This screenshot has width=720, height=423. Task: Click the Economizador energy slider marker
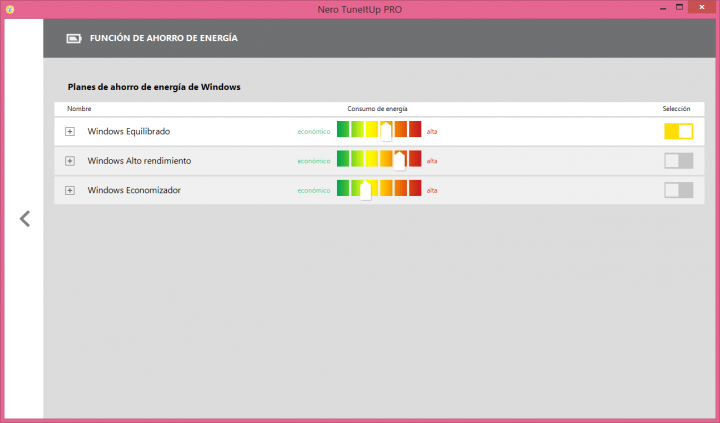pyautogui.click(x=366, y=191)
